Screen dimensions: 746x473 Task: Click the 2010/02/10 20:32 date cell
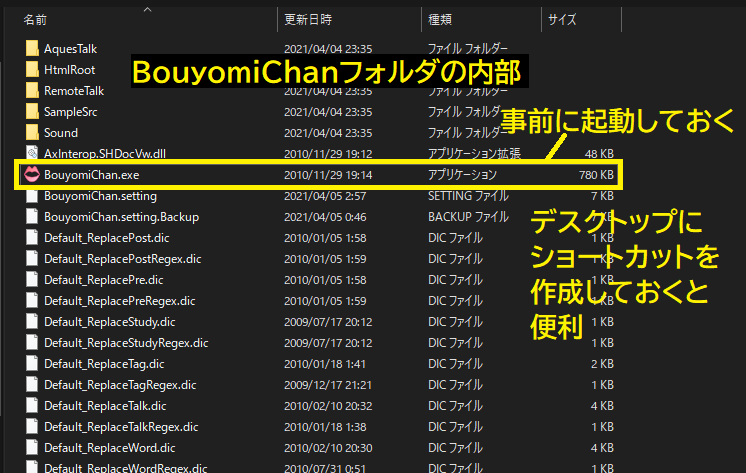pos(328,405)
